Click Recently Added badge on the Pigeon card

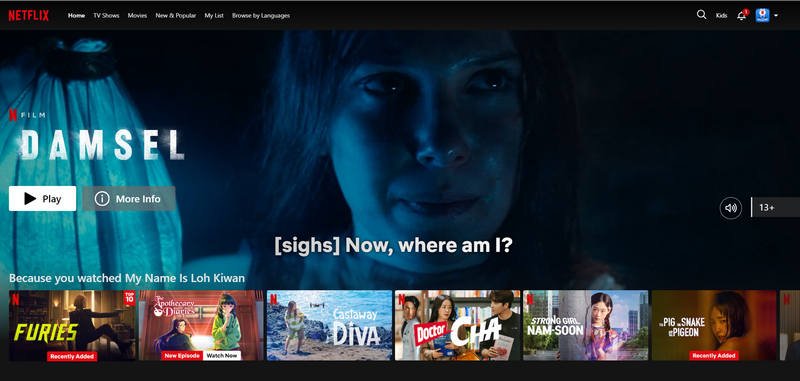[x=714, y=355]
